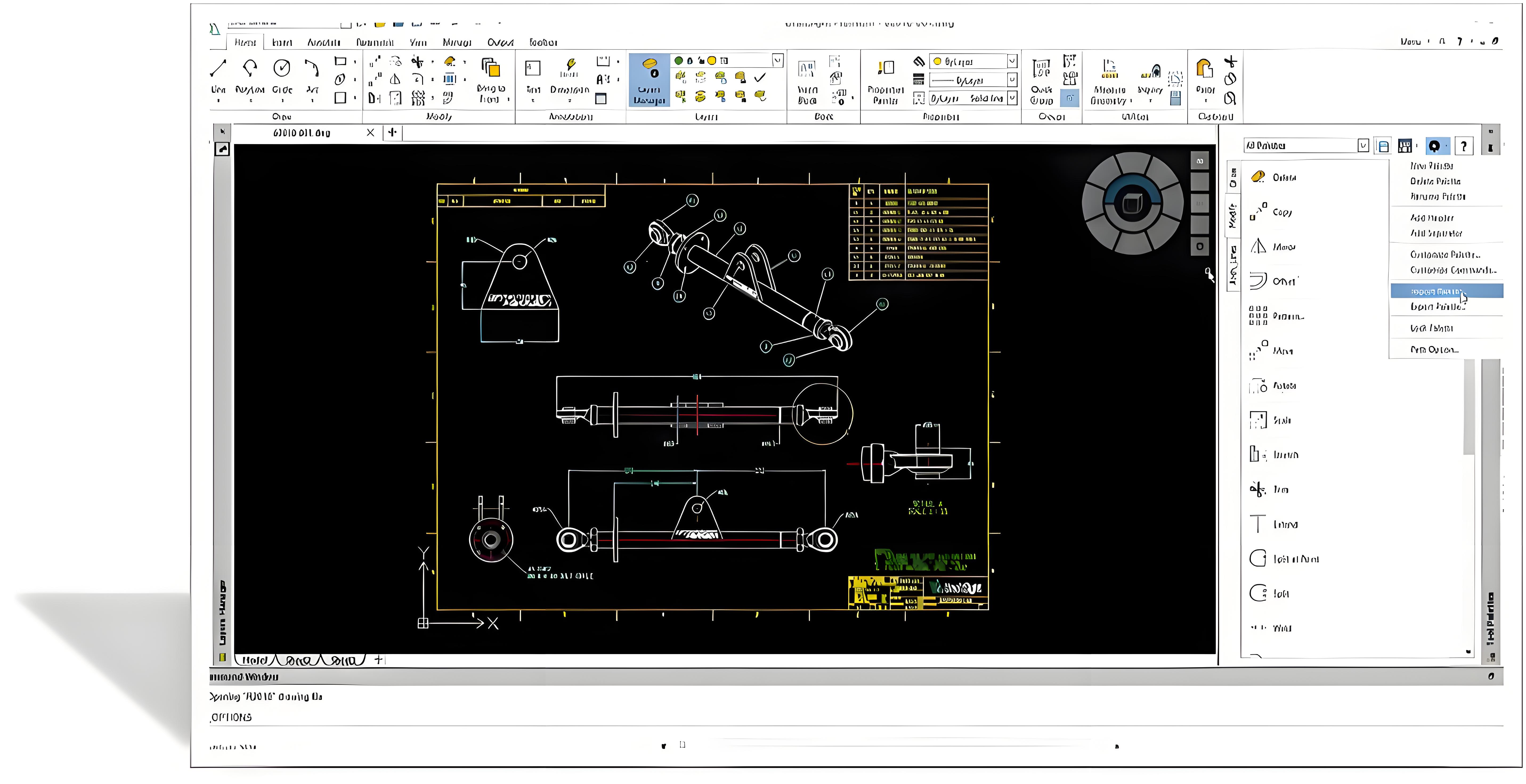1526x784 pixels.
Task: Select Erase in the tool palette
Action: (x=1274, y=177)
